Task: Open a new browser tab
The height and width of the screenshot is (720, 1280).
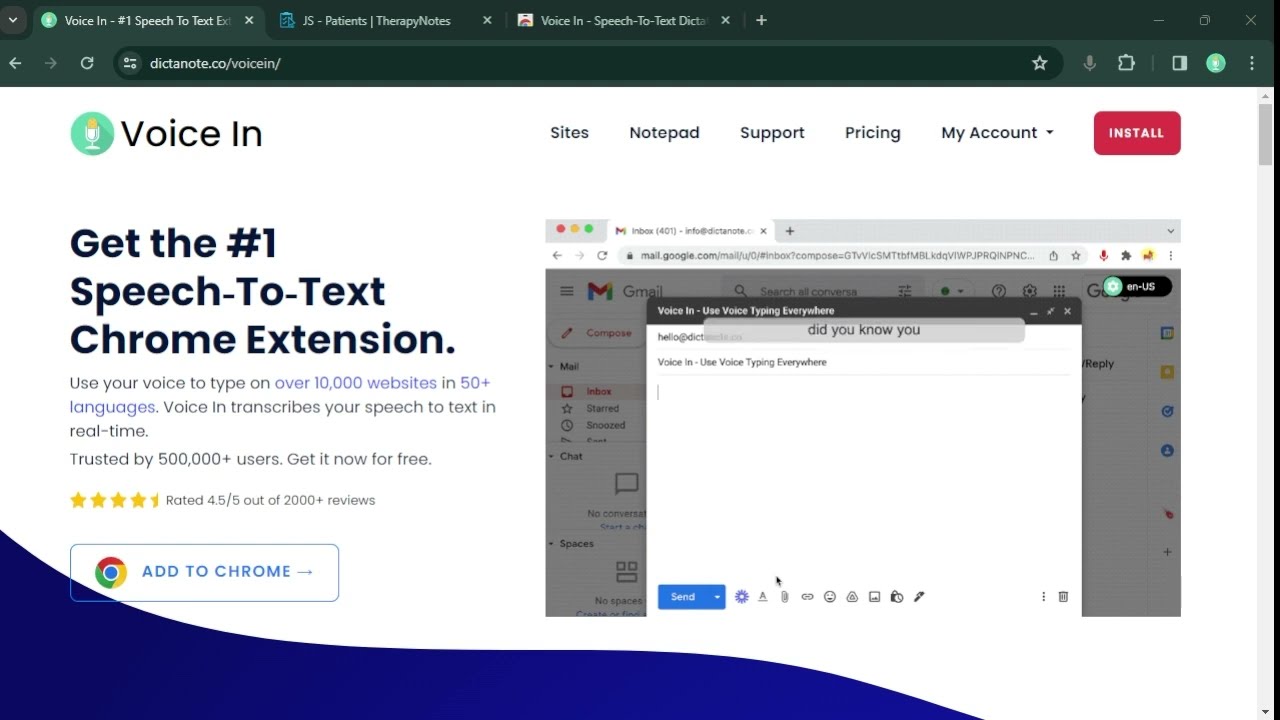Action: click(x=761, y=20)
